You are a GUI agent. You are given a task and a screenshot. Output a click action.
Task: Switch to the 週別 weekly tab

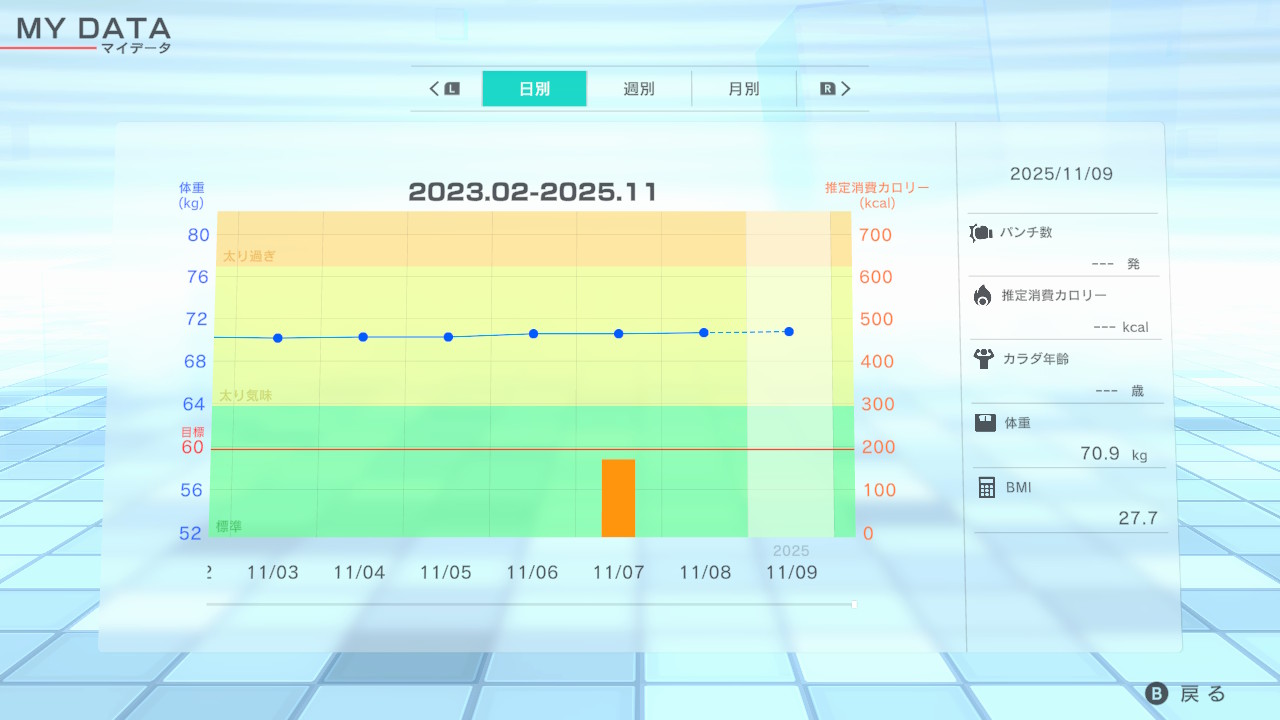[639, 89]
